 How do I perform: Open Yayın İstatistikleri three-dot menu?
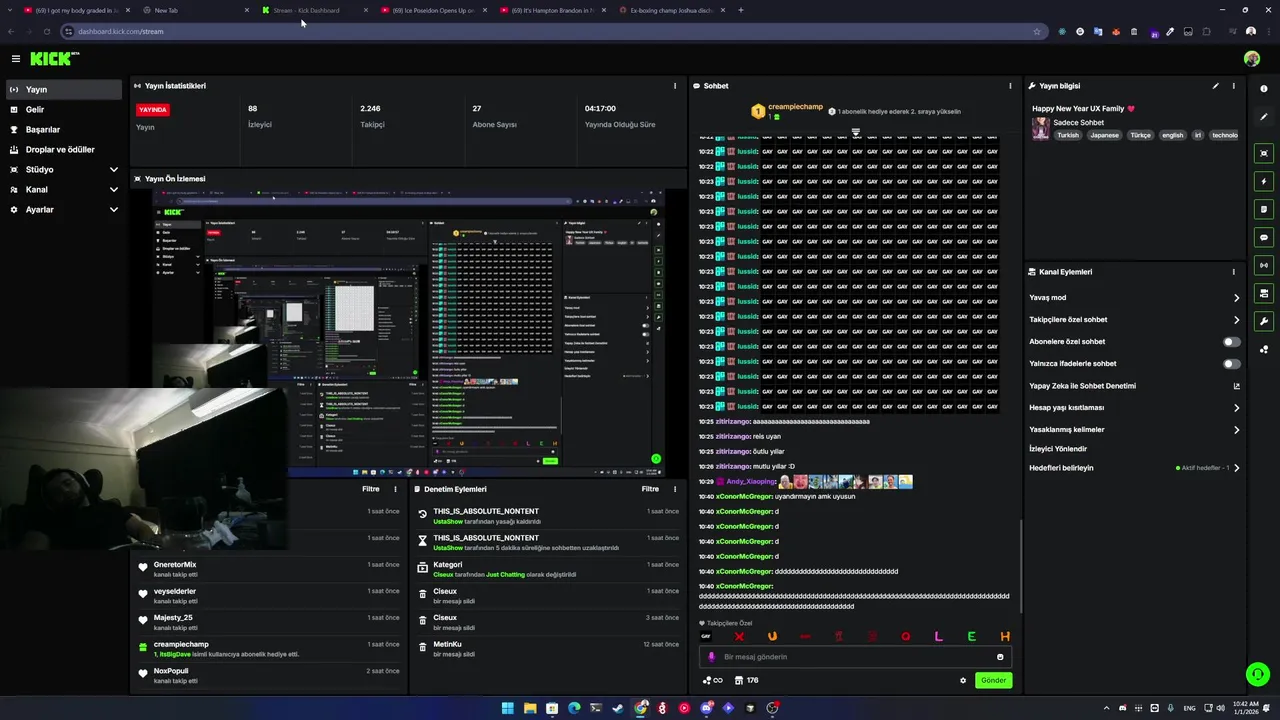tap(675, 86)
